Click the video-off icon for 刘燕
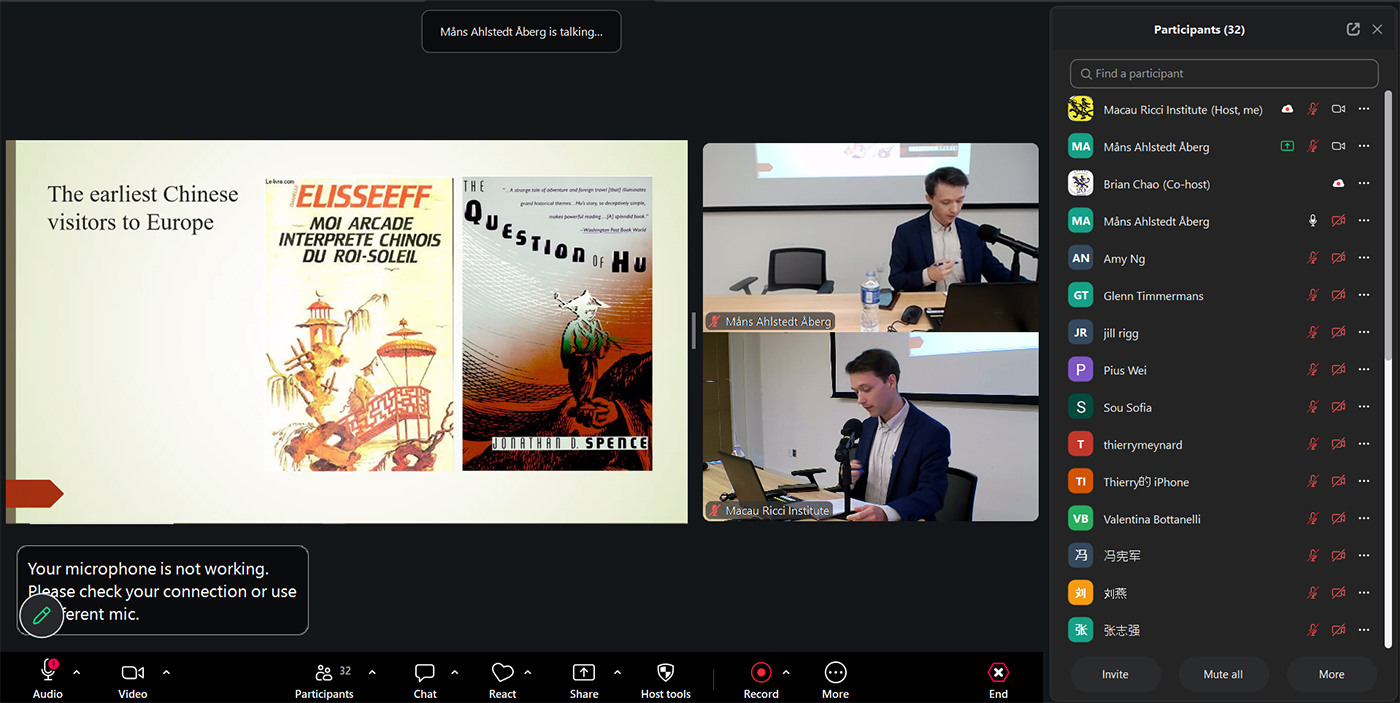This screenshot has width=1400, height=703. point(1338,593)
